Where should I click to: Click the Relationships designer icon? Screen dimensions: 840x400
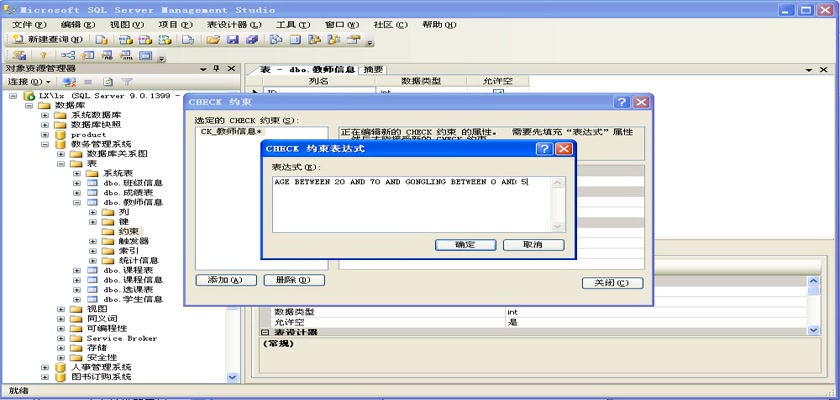click(68, 55)
